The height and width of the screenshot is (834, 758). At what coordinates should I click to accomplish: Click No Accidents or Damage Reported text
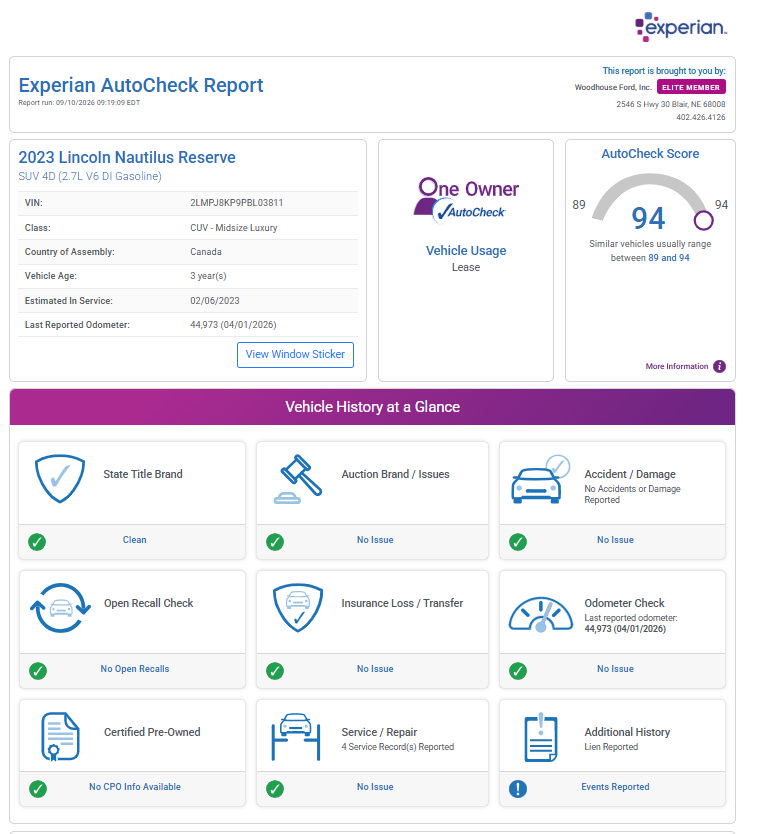pyautogui.click(x=632, y=494)
